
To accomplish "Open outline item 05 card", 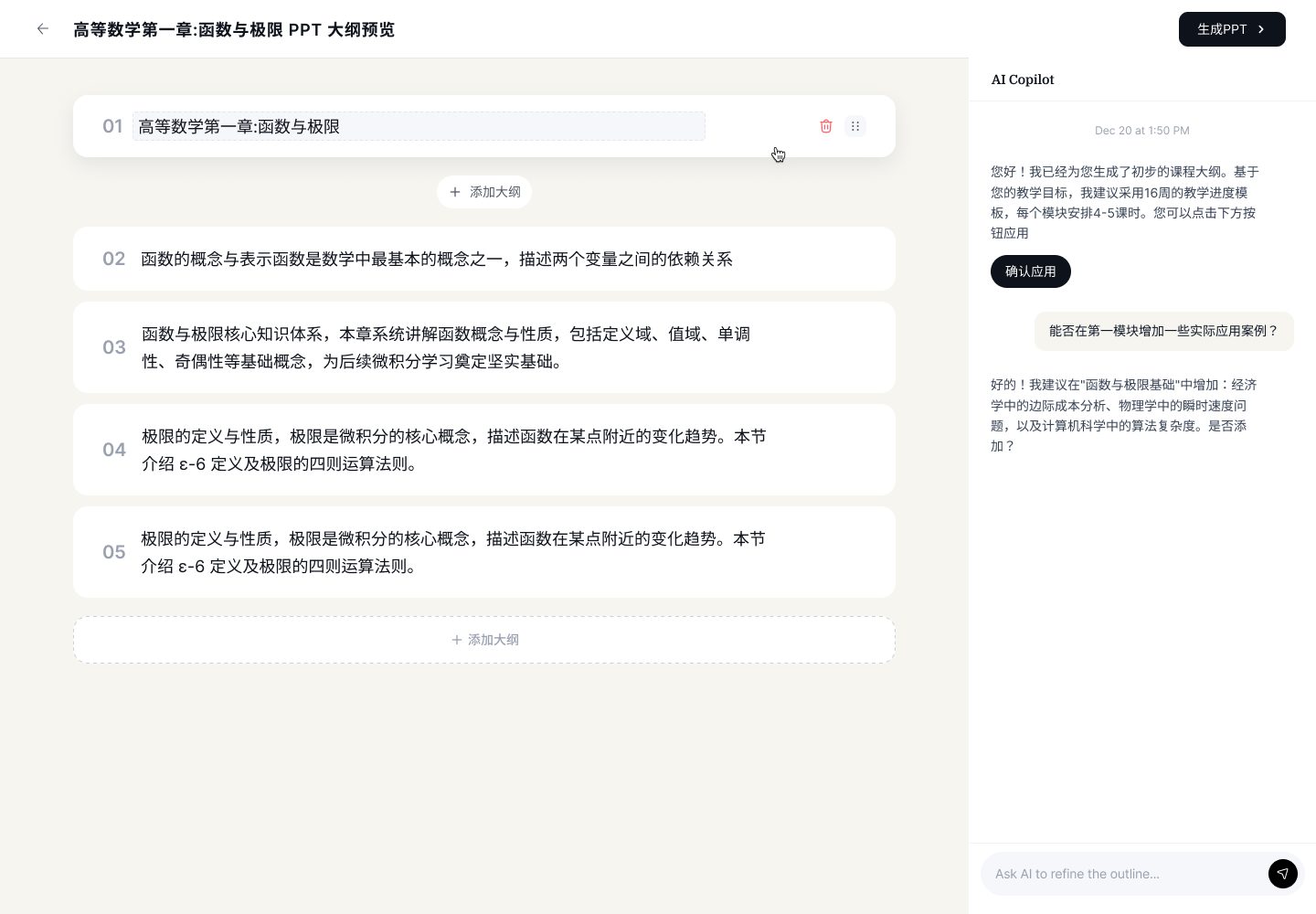I will (453, 552).
